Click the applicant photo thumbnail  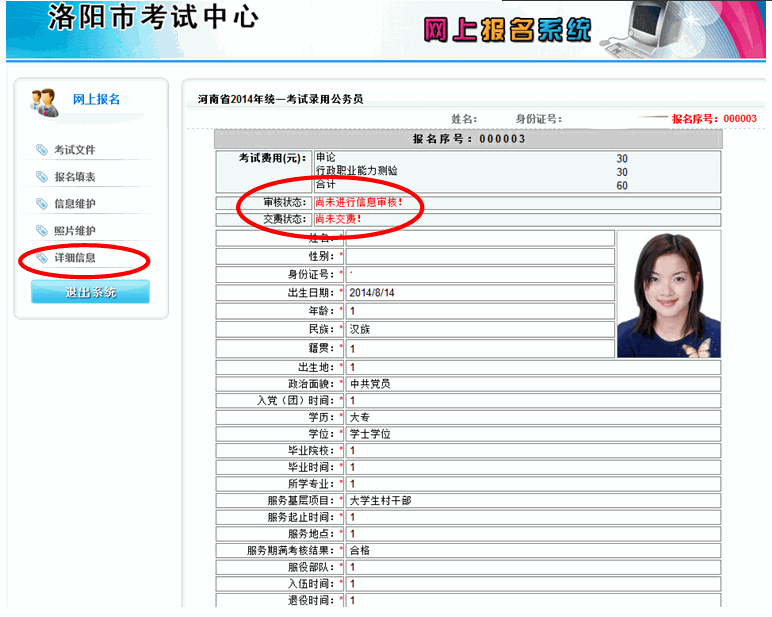668,294
